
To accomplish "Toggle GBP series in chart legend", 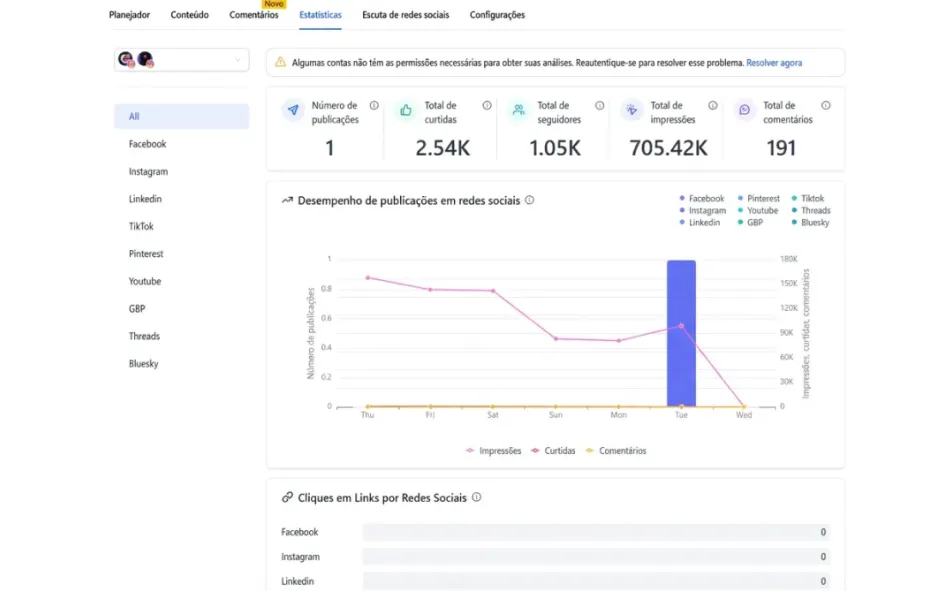I will click(750, 222).
